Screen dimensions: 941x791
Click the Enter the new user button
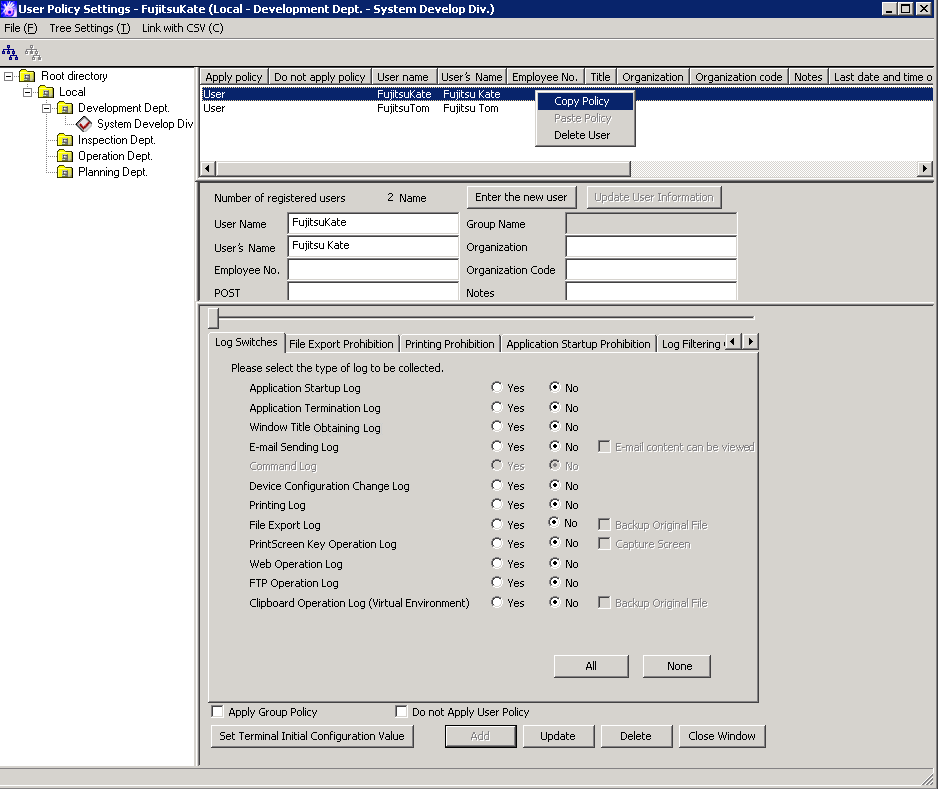pyautogui.click(x=521, y=197)
